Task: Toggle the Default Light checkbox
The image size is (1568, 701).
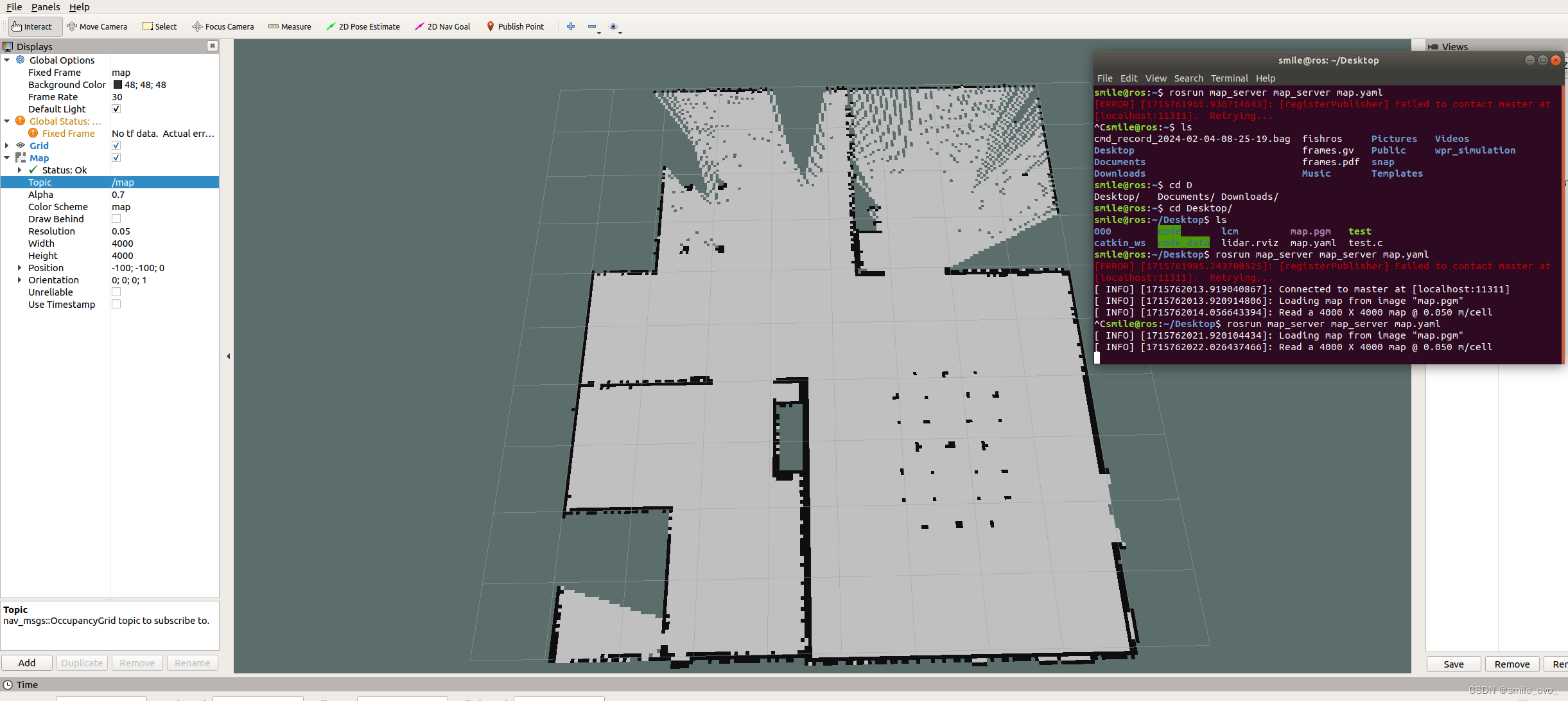Action: [x=116, y=109]
